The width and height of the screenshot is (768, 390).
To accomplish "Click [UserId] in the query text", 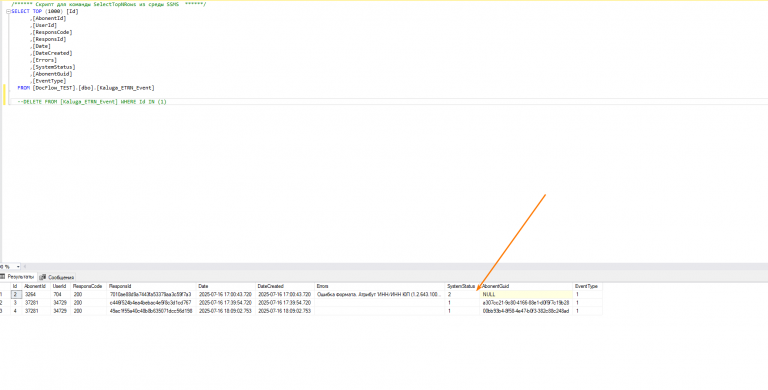I will coord(45,25).
